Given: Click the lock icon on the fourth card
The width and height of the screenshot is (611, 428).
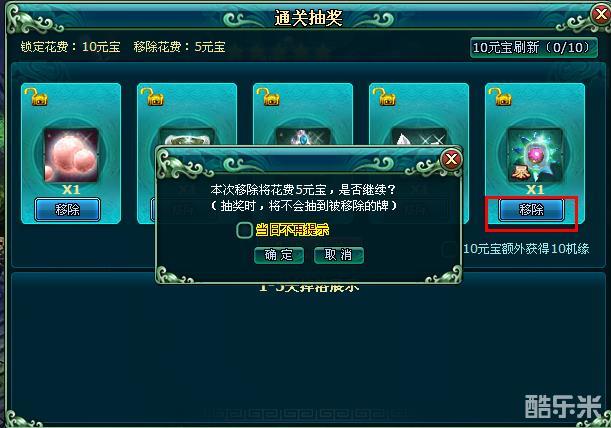Looking at the screenshot, I should 384,97.
